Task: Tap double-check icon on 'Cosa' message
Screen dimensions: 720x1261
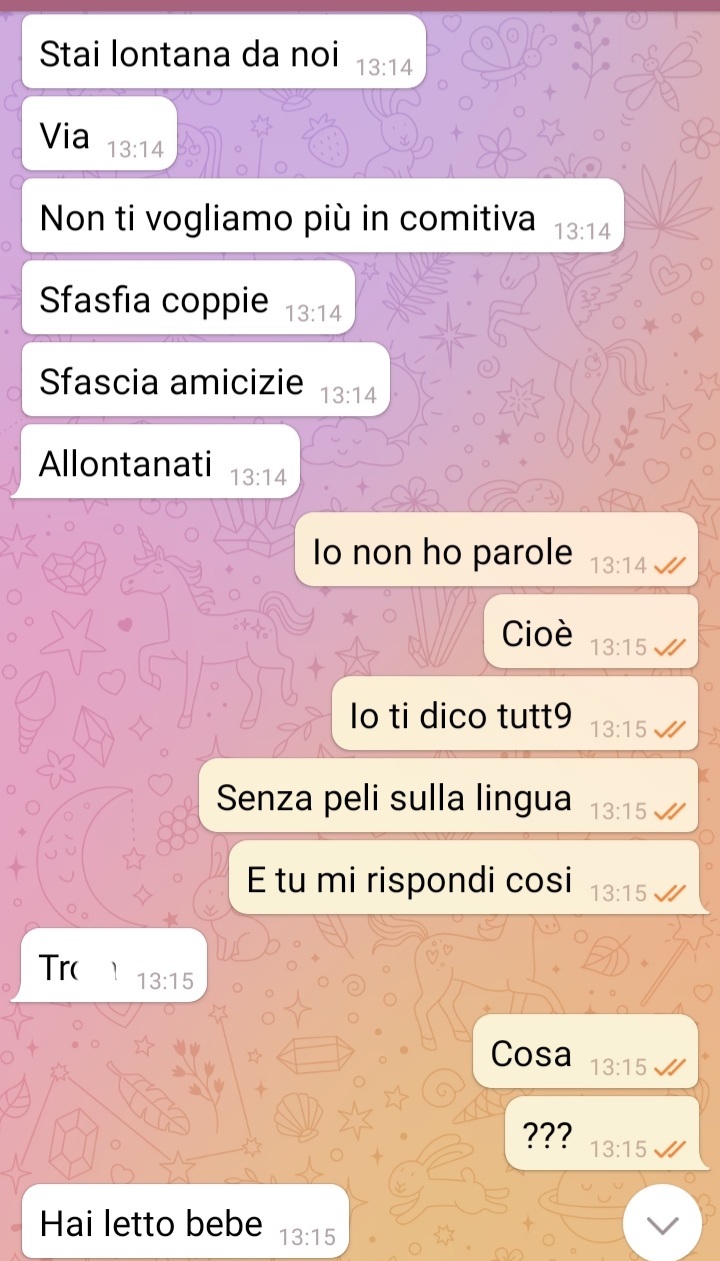Action: [670, 1068]
